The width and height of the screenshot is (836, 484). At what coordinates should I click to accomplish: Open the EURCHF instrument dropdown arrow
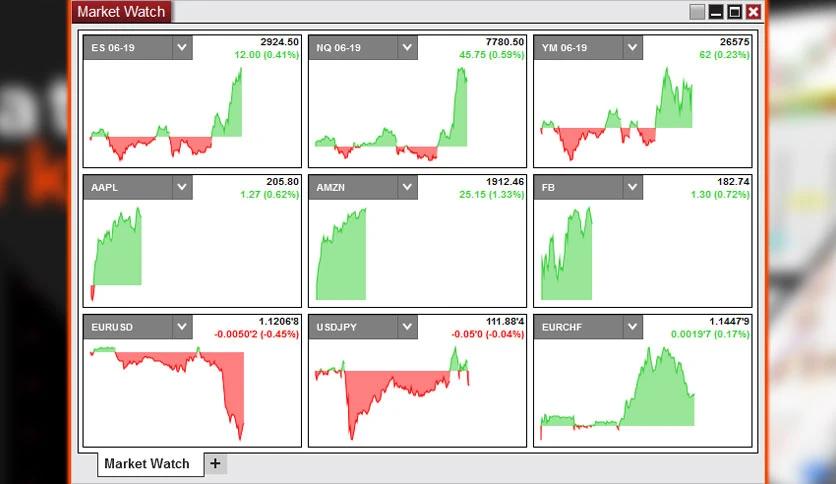click(x=633, y=327)
